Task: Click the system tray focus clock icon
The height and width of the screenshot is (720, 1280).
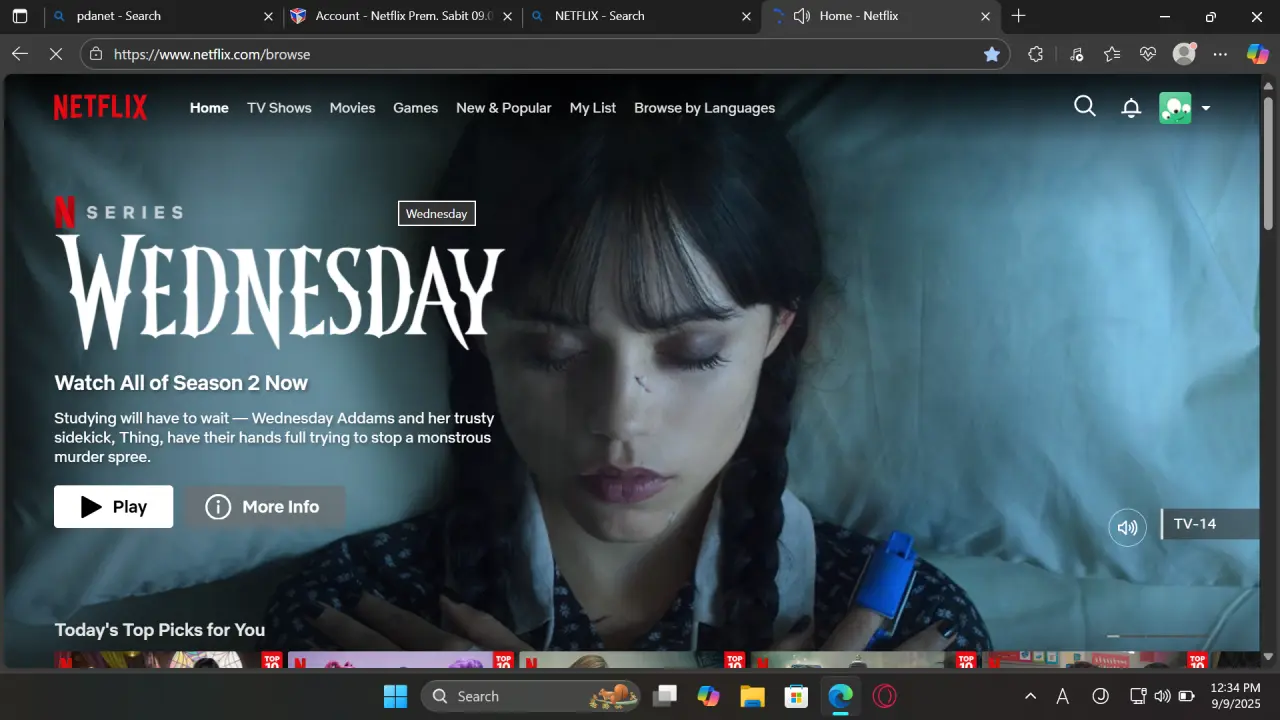Action: 1101,696
